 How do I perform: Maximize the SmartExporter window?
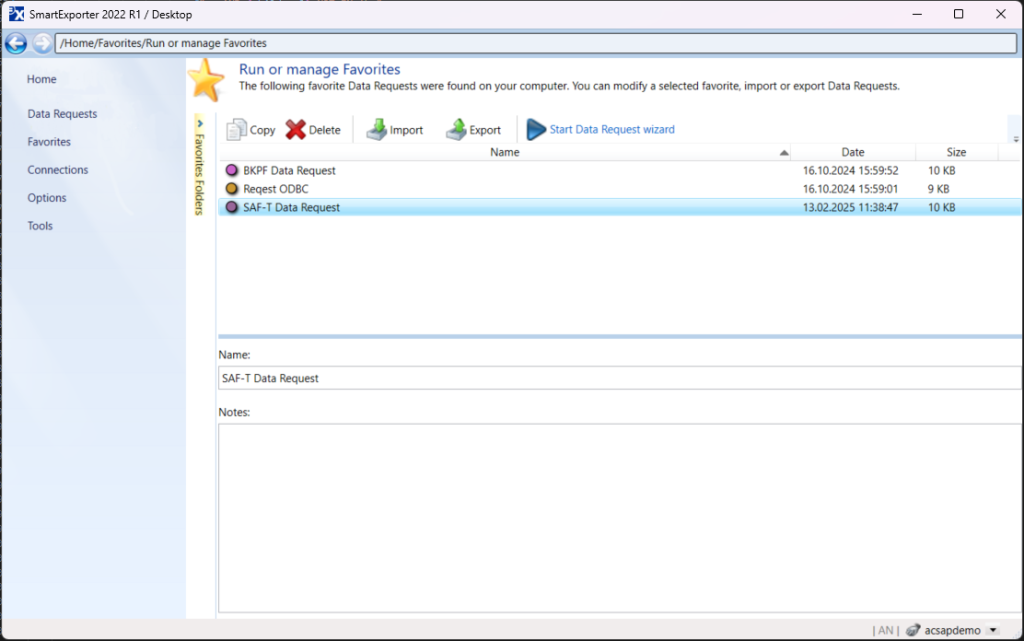point(958,14)
